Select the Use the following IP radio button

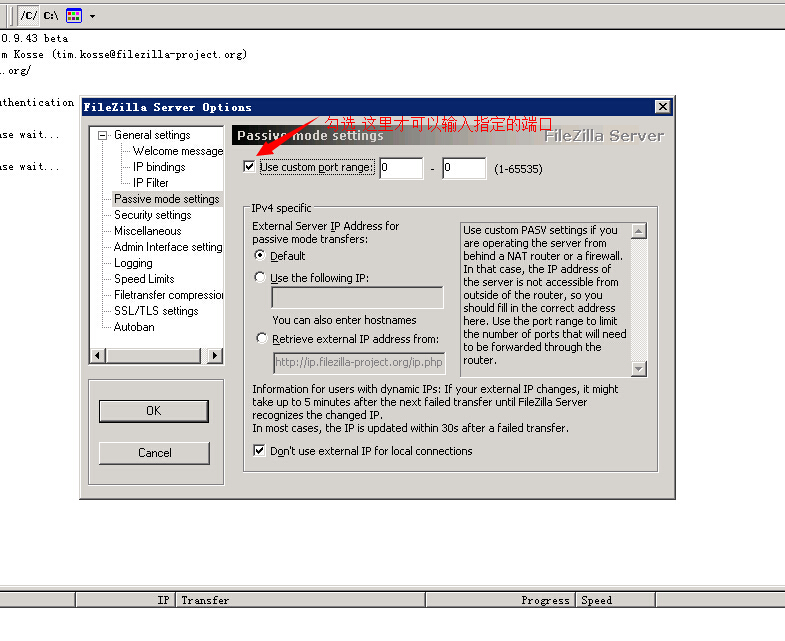259,277
